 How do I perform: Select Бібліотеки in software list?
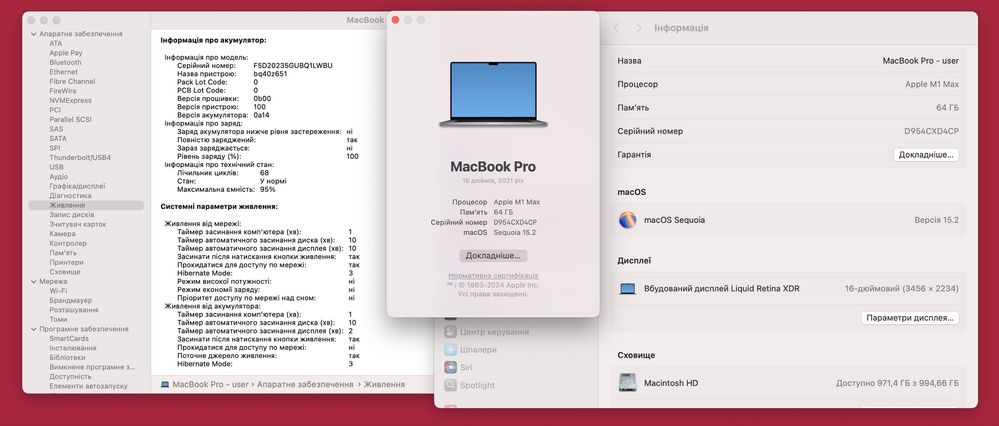point(68,357)
